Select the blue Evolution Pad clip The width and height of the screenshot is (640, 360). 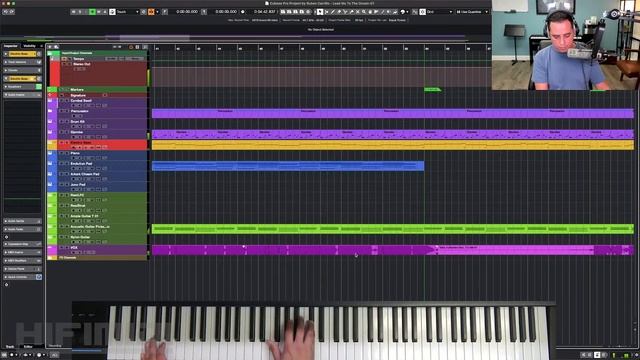(288, 166)
